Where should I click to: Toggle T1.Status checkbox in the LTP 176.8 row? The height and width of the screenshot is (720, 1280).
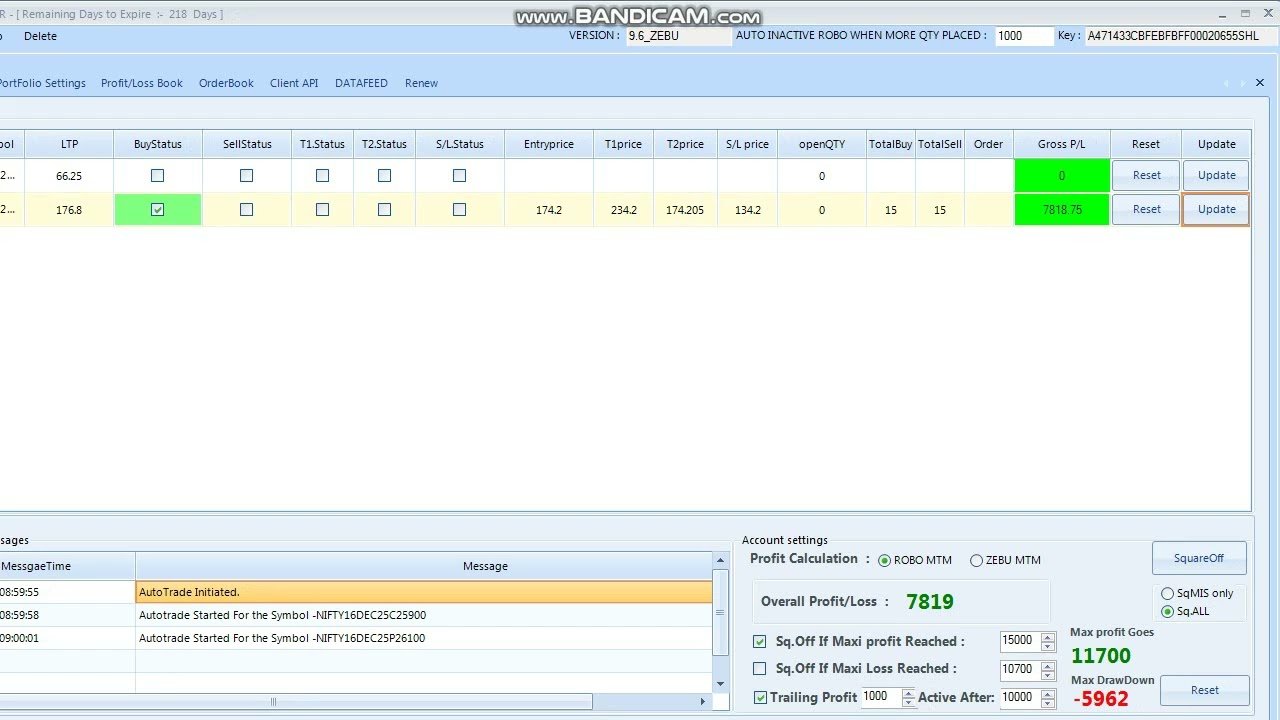322,210
